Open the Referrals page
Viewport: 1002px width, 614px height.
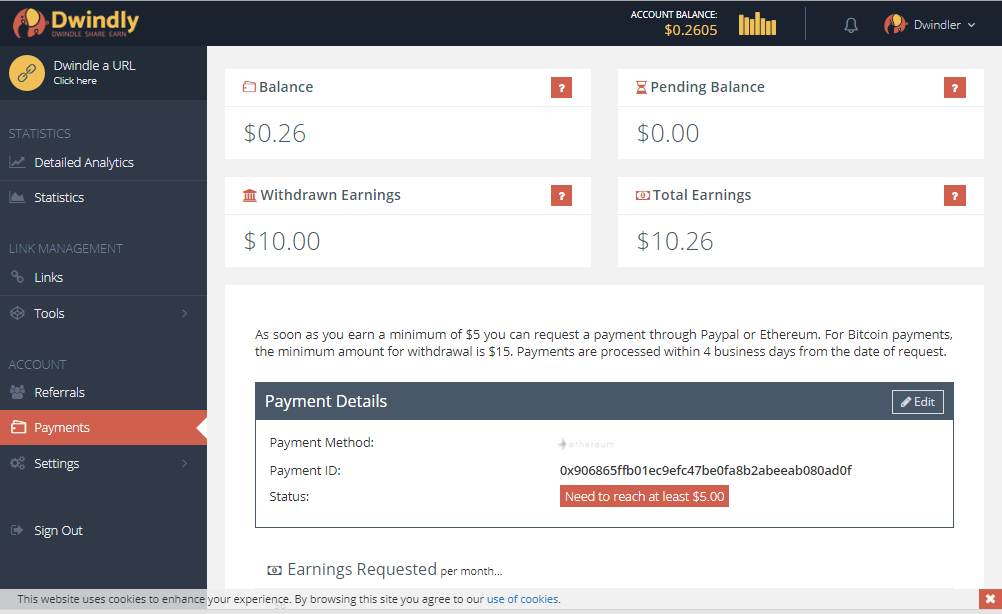coord(59,392)
